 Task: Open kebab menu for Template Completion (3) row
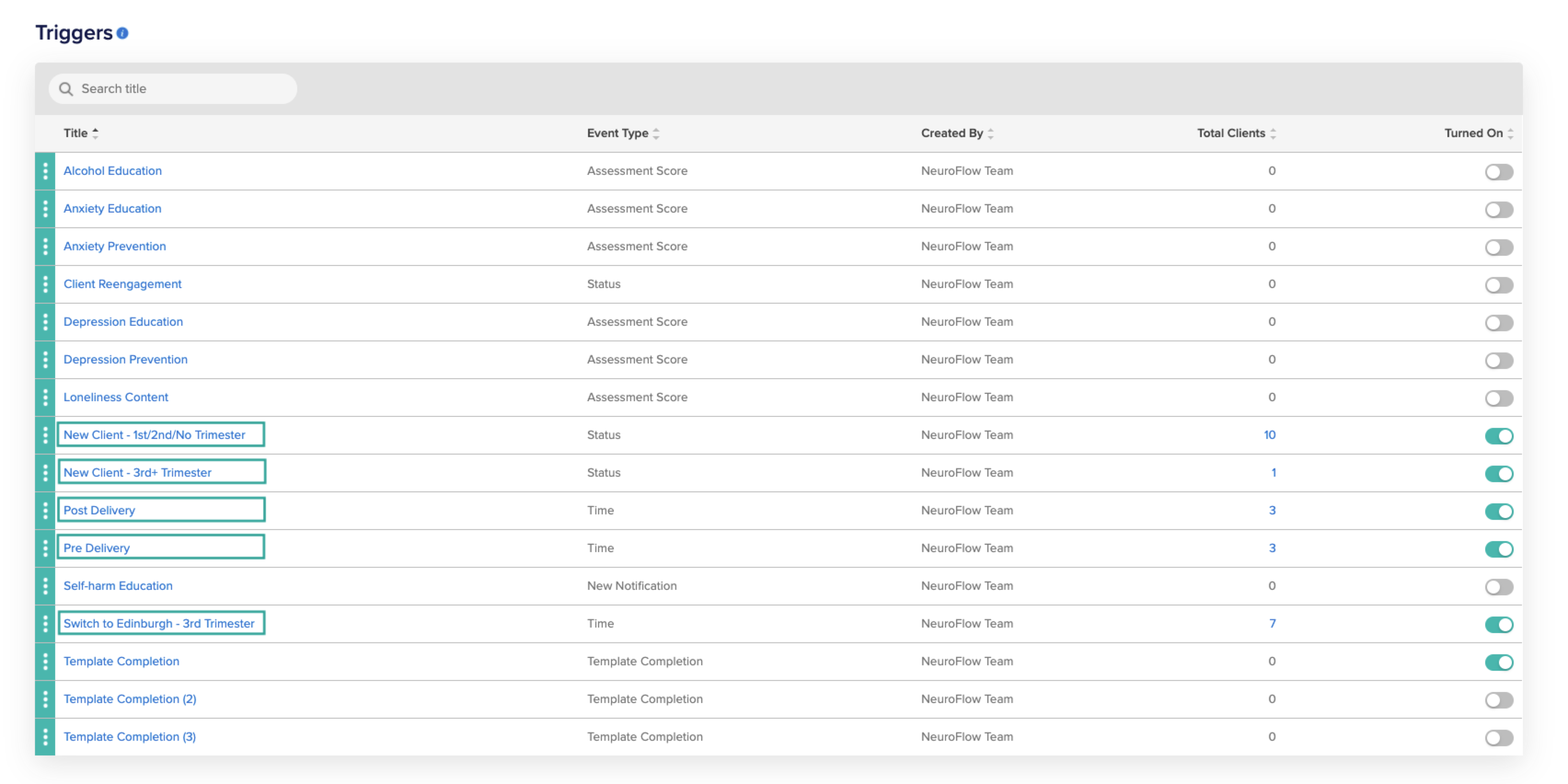[x=46, y=737]
